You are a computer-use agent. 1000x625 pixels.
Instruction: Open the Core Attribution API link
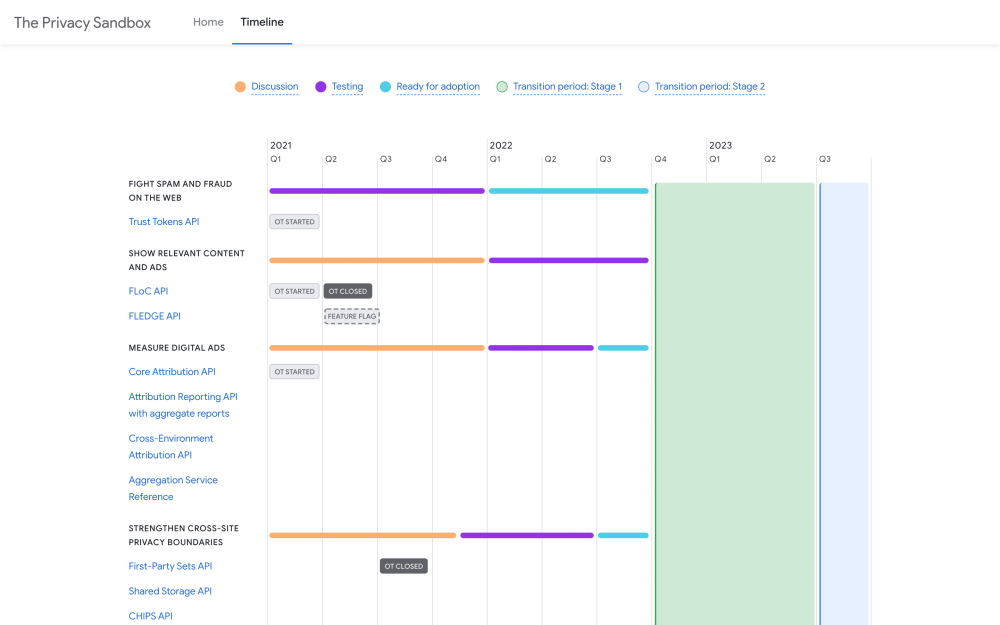(x=172, y=372)
